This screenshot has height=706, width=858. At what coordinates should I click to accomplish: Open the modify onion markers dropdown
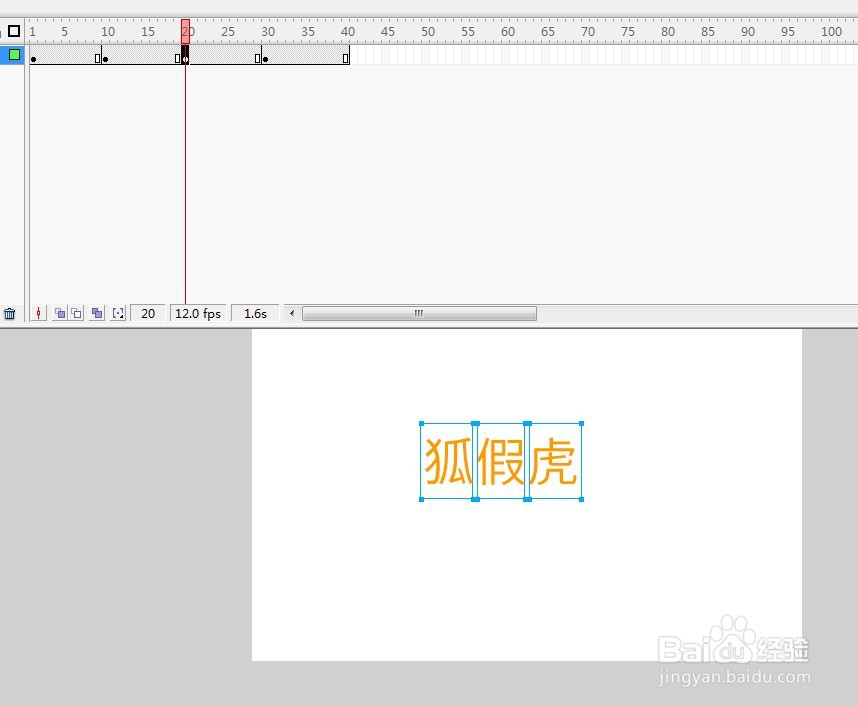[118, 313]
